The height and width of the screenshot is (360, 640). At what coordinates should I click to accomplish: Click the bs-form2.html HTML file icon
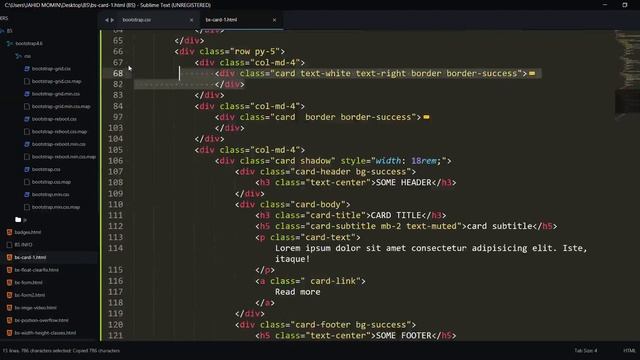[x=9, y=295]
